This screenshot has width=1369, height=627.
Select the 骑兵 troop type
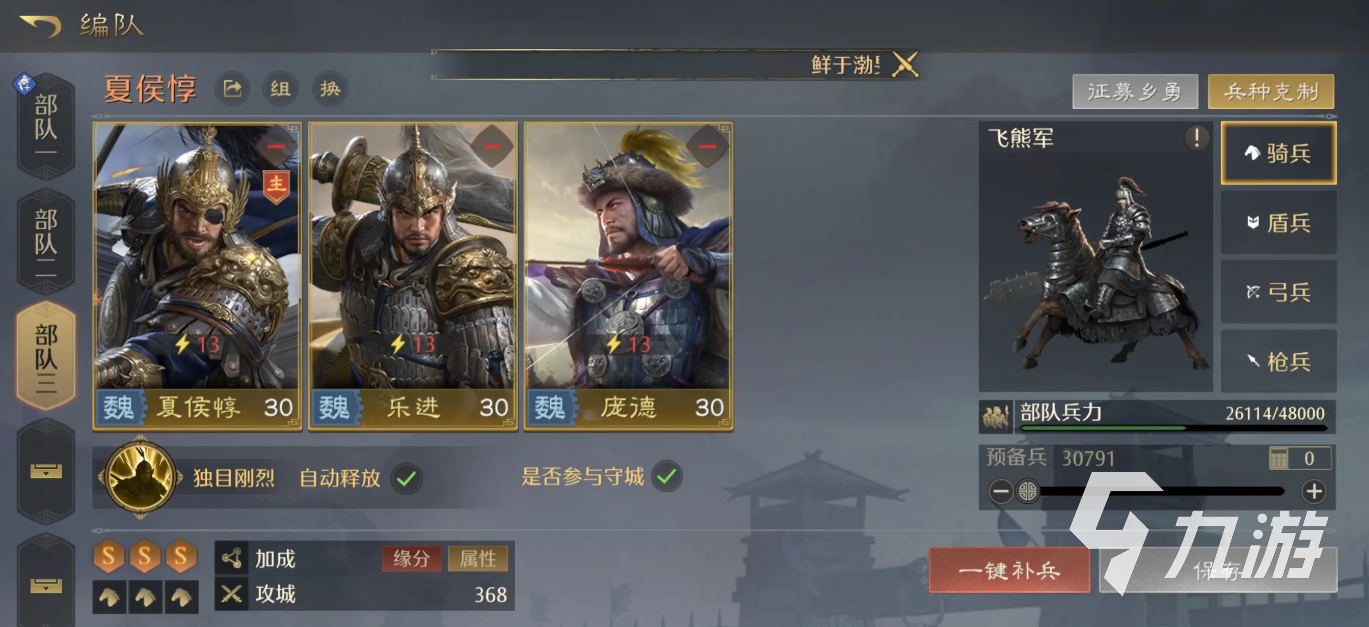(x=1279, y=153)
